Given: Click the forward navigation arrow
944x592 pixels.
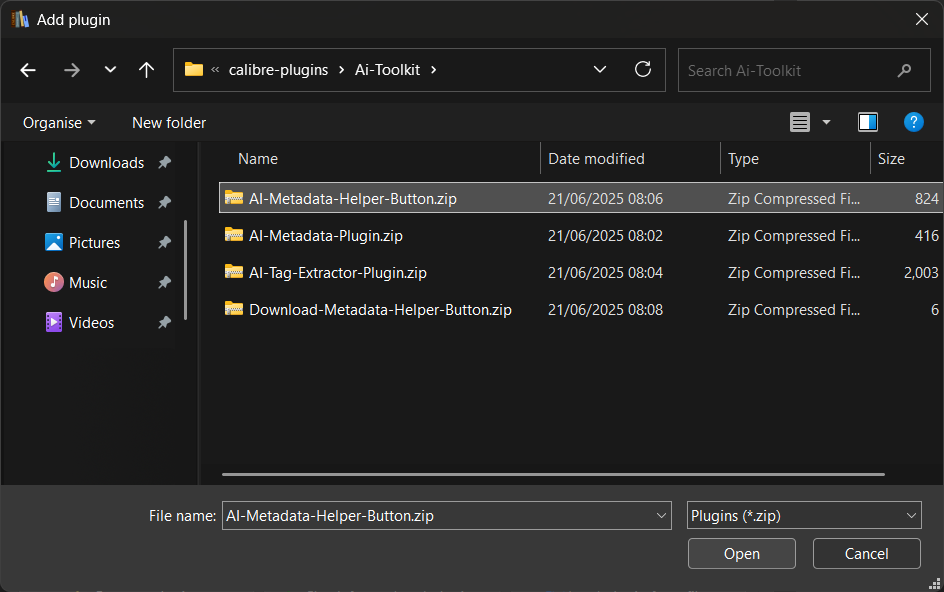Looking at the screenshot, I should [72, 70].
